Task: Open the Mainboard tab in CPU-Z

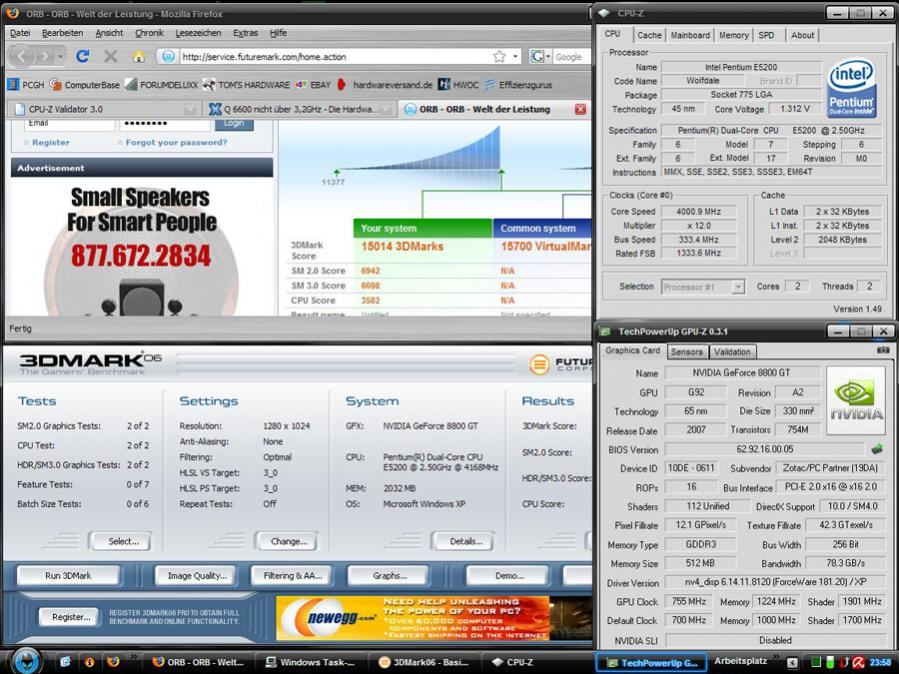Action: point(690,35)
